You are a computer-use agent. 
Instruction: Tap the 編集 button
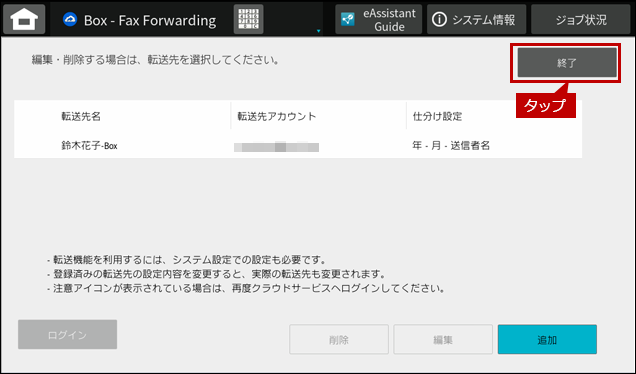tap(443, 340)
